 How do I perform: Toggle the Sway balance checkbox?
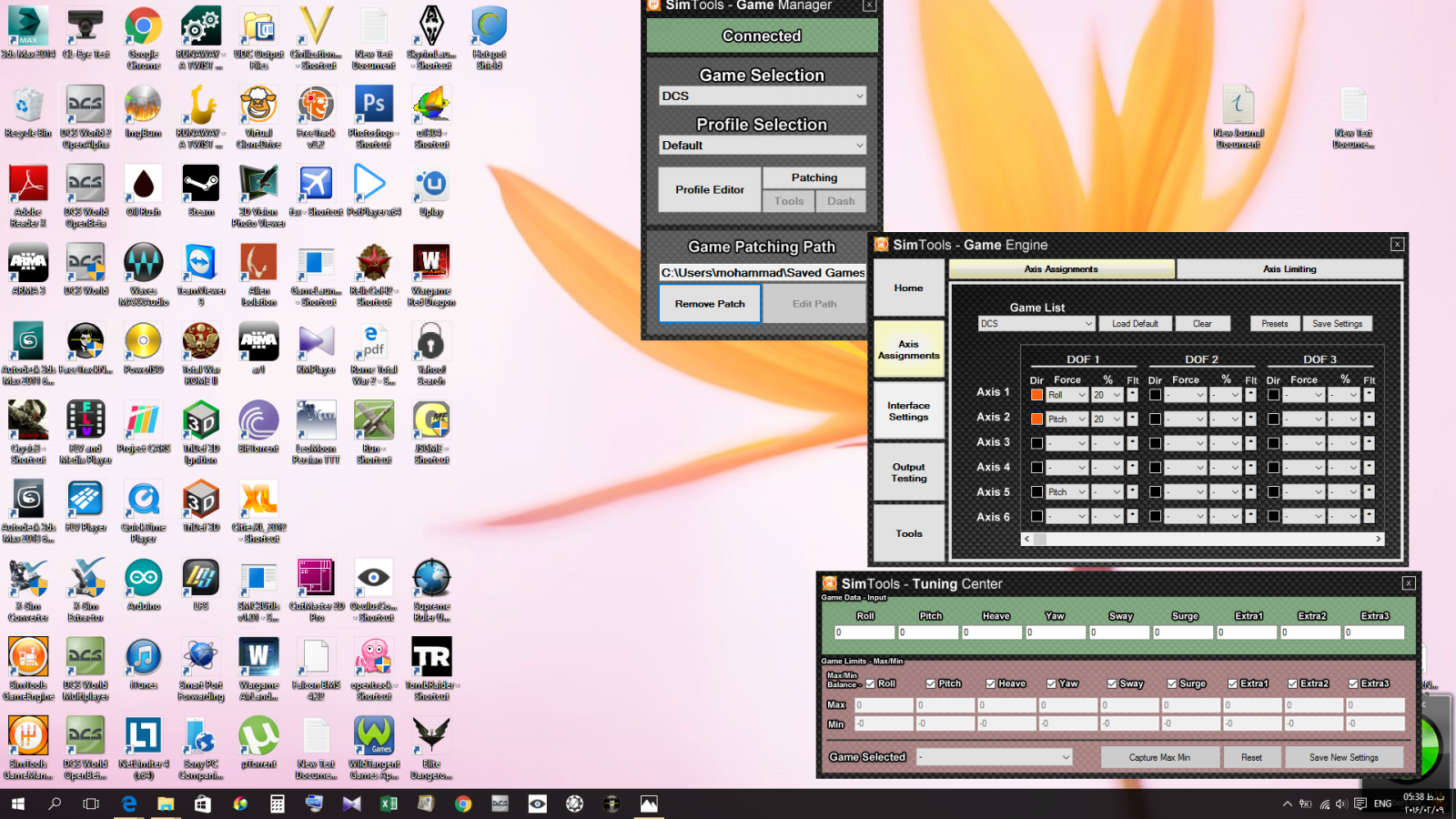[1112, 683]
